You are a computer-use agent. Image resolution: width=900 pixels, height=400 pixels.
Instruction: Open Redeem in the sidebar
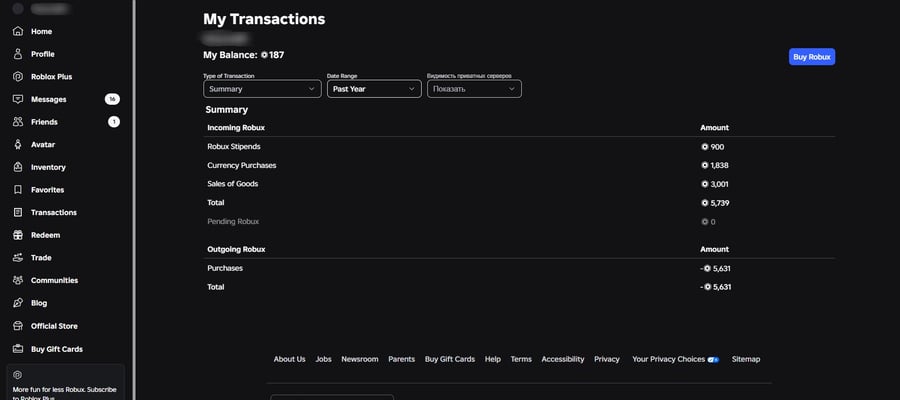tap(45, 235)
